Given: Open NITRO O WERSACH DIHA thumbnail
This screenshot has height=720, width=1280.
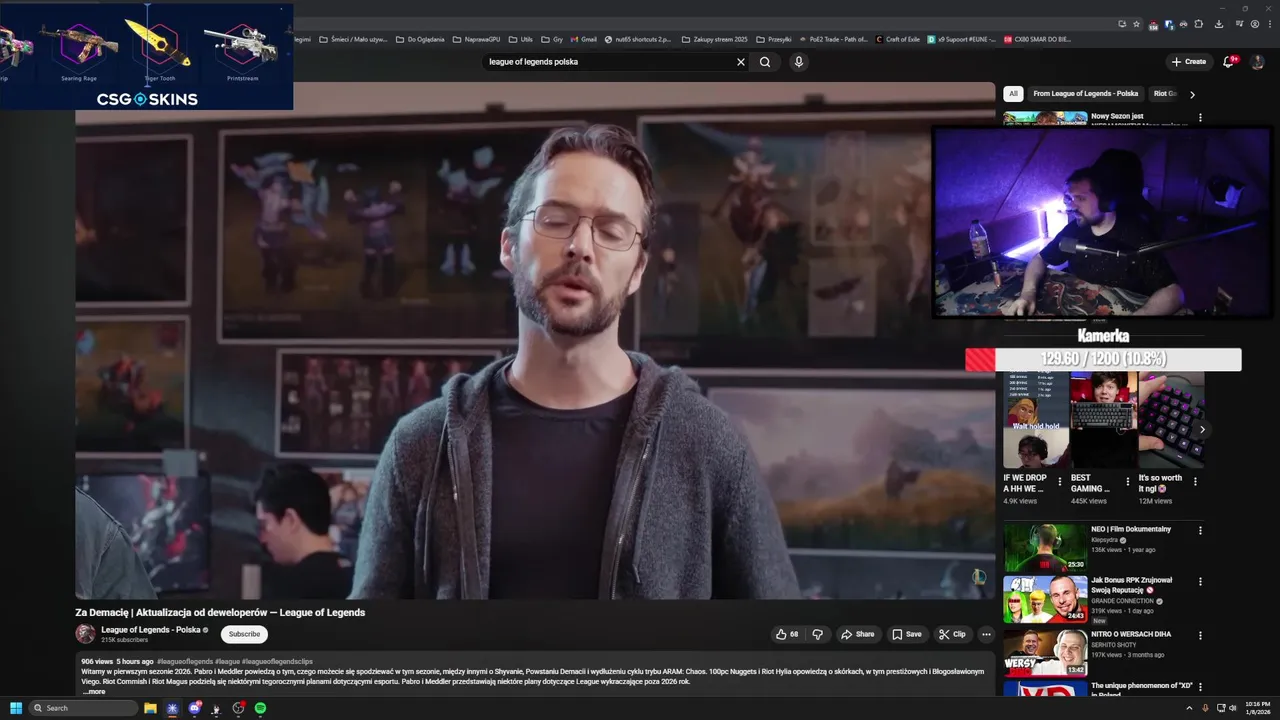Looking at the screenshot, I should point(1045,652).
